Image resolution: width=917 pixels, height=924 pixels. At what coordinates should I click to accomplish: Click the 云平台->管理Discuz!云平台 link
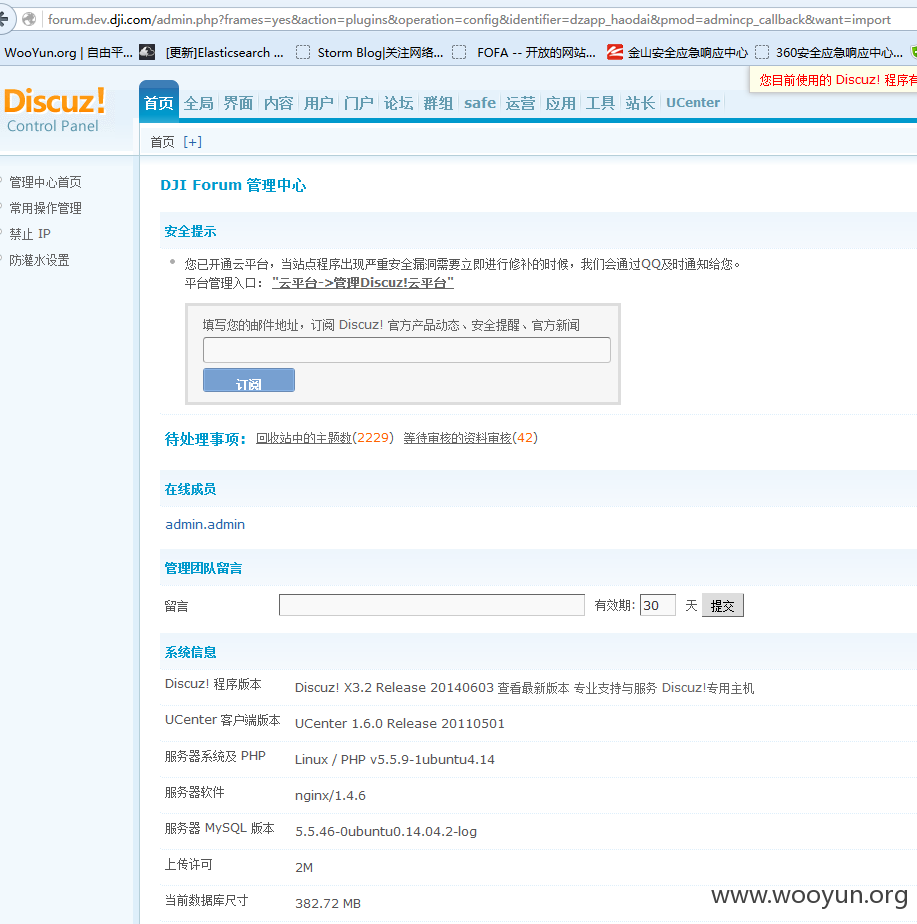tap(362, 283)
